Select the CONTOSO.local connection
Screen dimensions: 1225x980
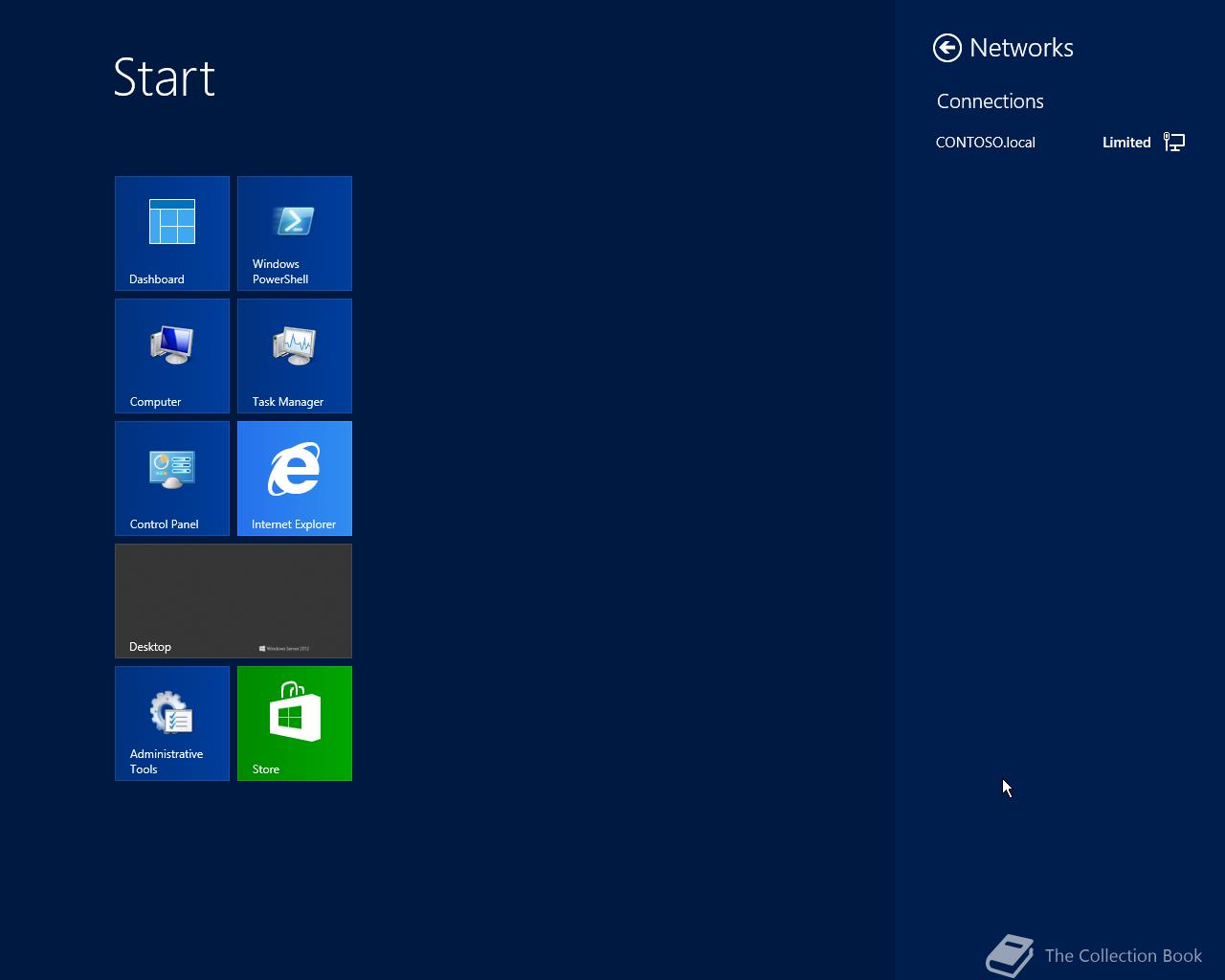[1060, 143]
